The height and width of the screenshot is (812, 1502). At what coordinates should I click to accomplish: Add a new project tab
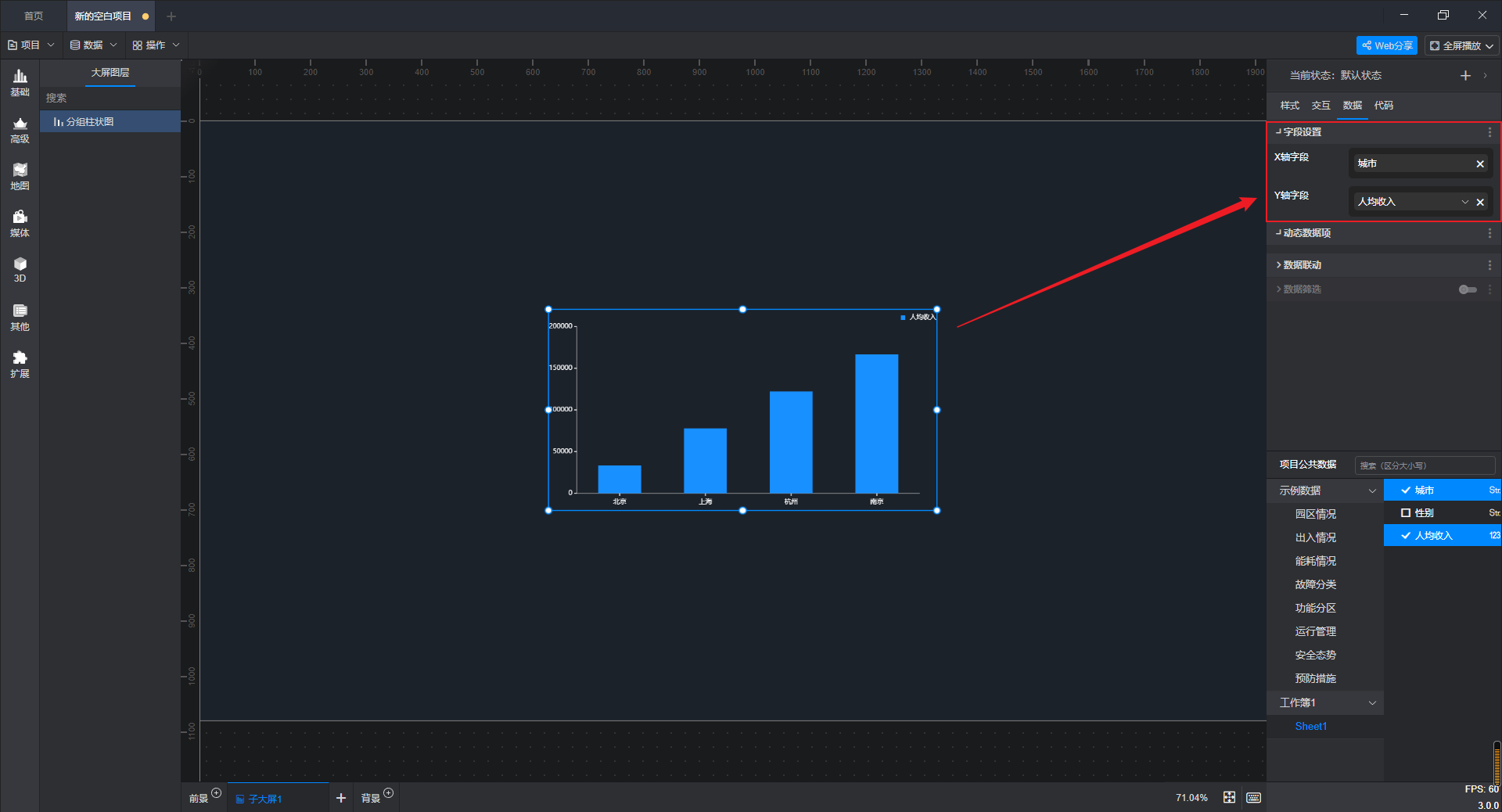[171, 16]
